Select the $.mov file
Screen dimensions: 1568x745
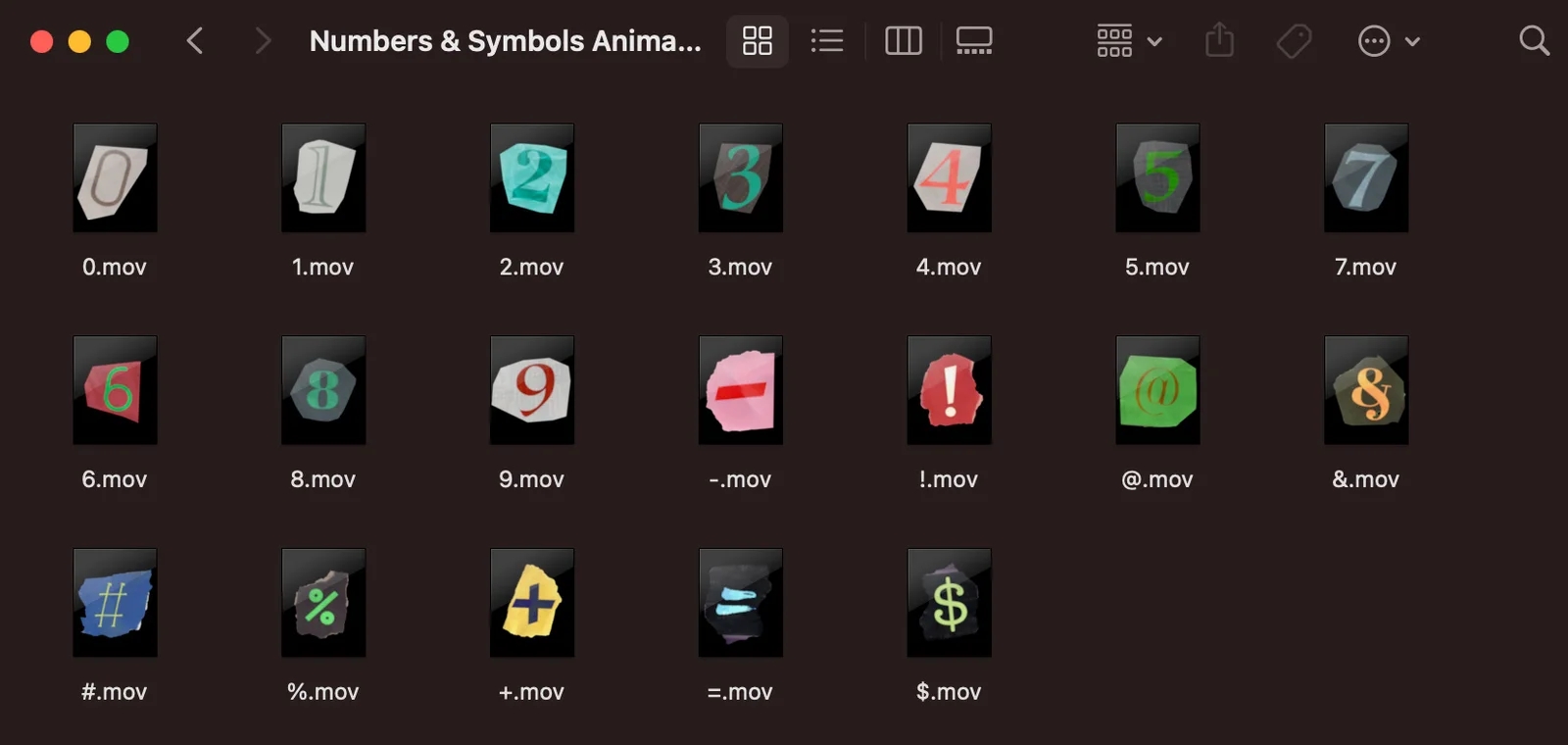pos(949,602)
